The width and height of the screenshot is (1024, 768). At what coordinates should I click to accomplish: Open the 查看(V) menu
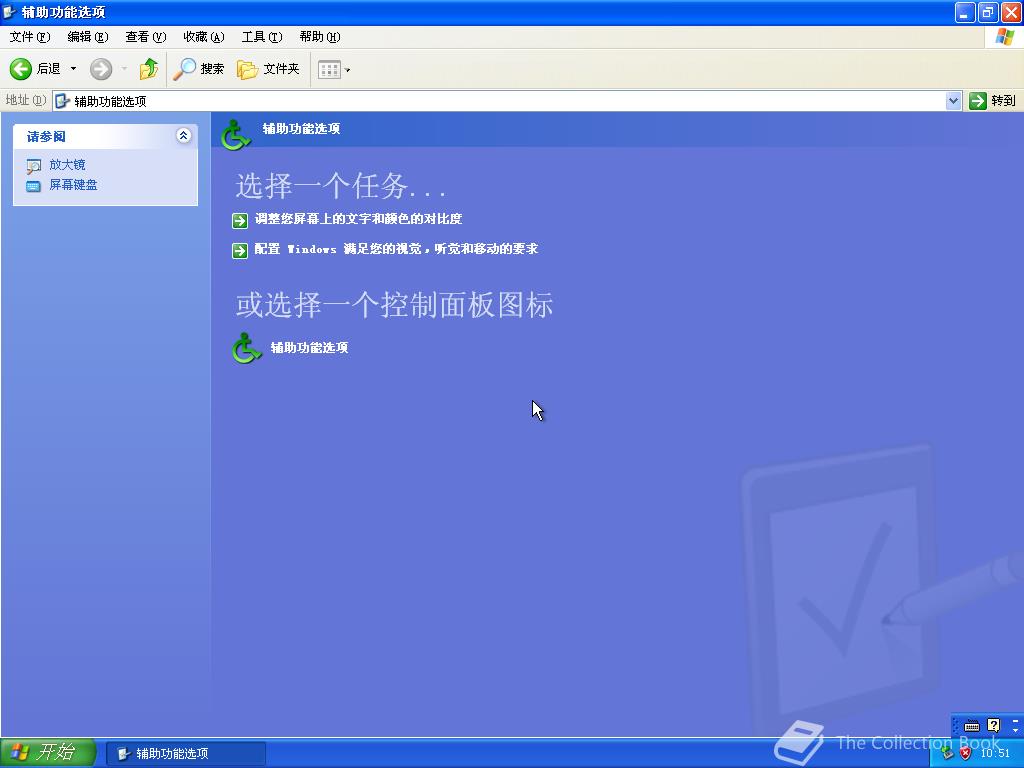[146, 37]
